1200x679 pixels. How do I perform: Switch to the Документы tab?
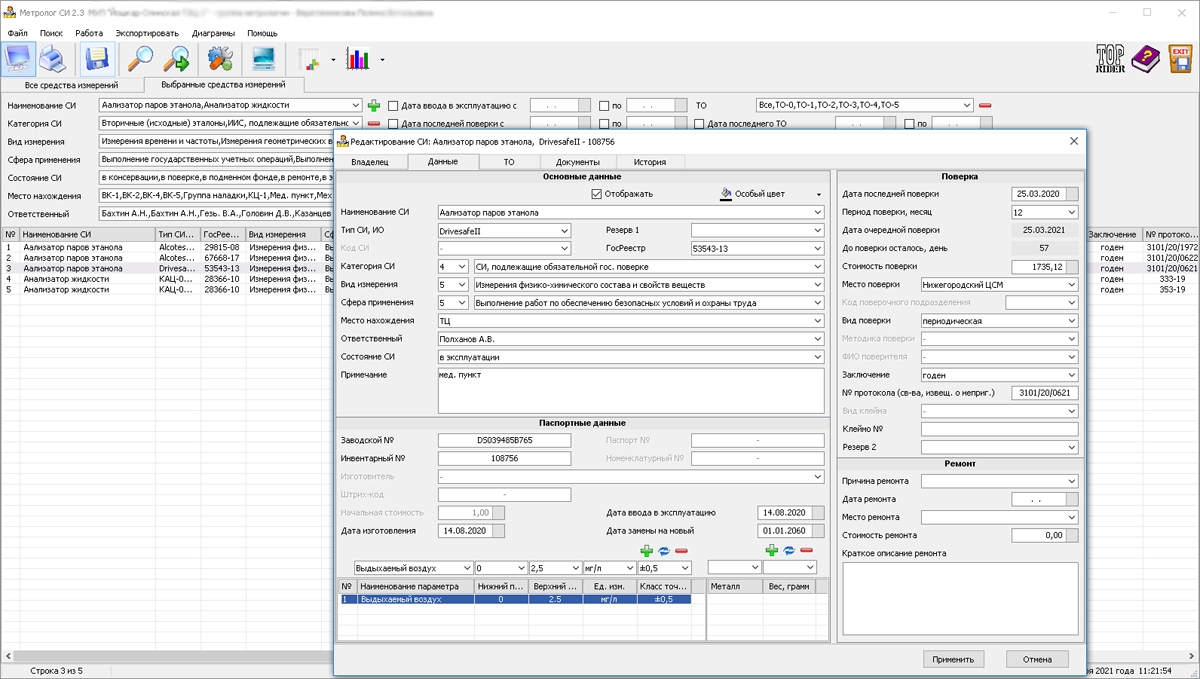pos(577,161)
